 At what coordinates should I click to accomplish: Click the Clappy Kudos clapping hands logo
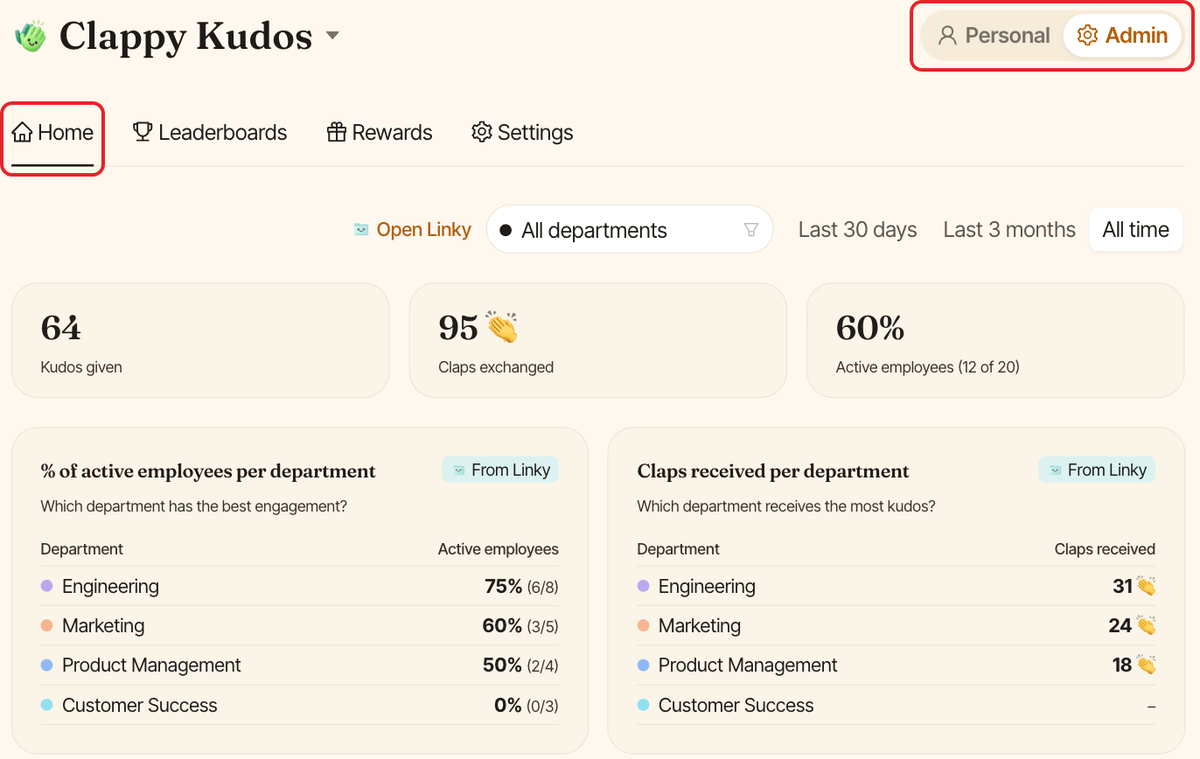click(31, 37)
